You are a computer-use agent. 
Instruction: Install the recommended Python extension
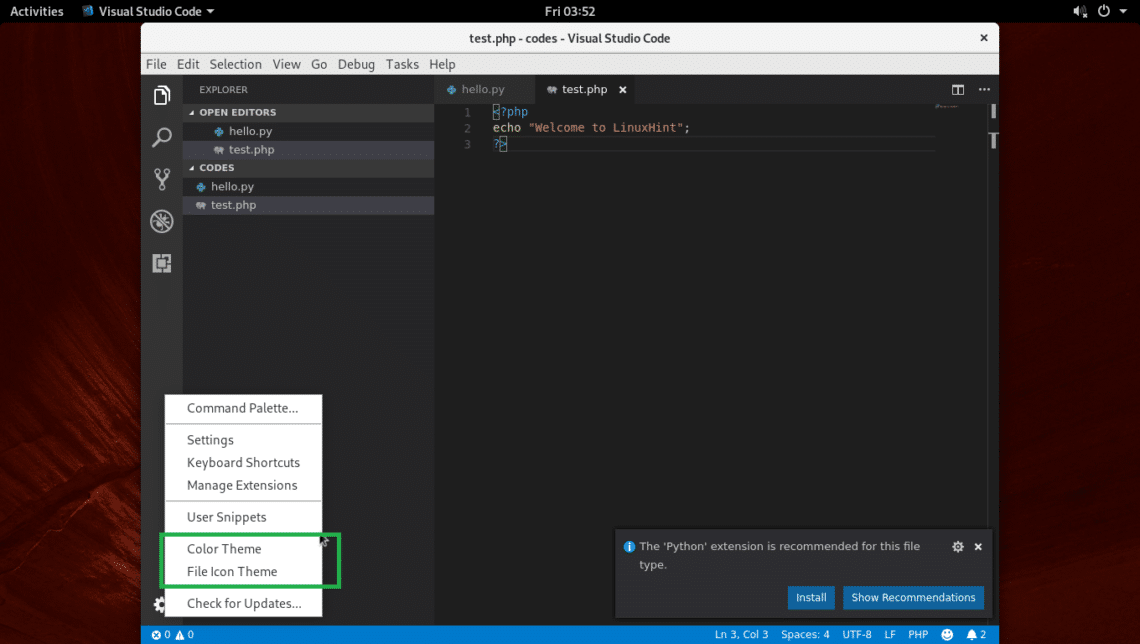(810, 598)
